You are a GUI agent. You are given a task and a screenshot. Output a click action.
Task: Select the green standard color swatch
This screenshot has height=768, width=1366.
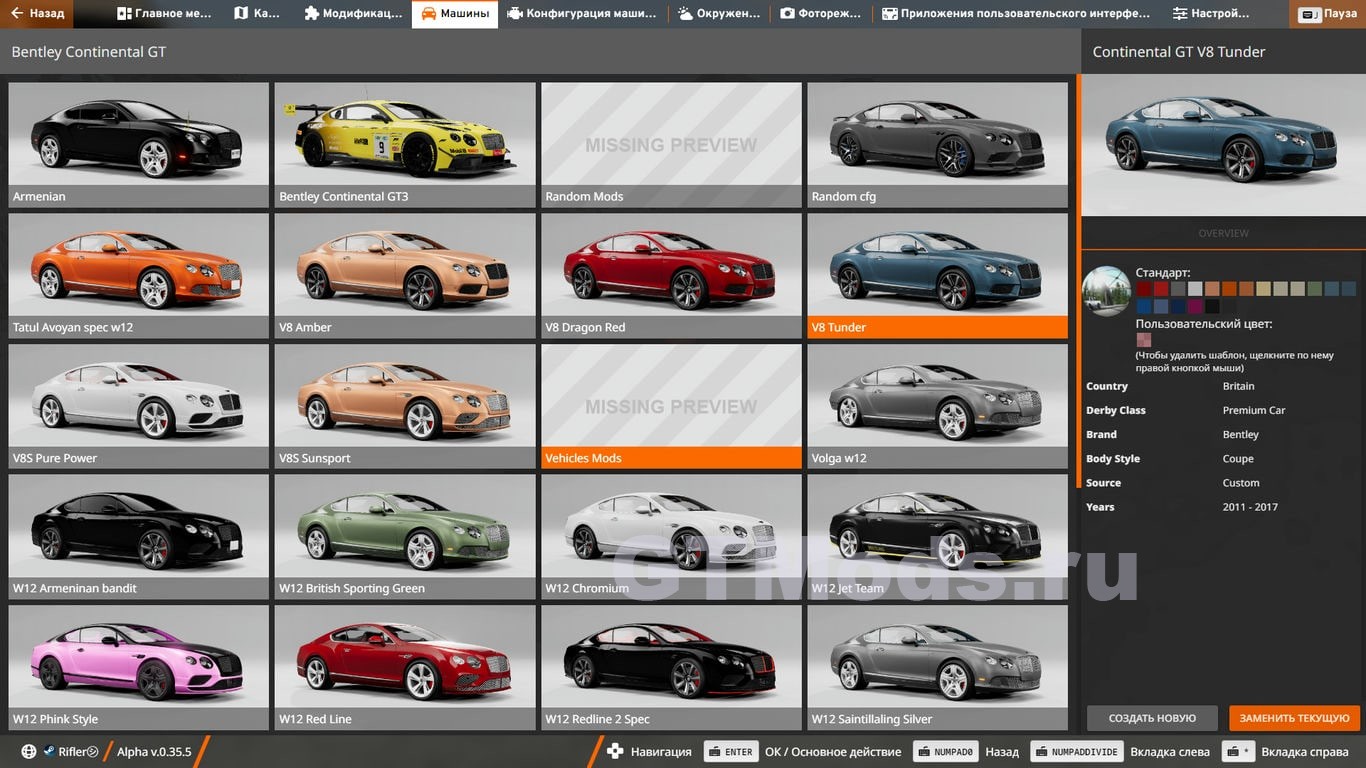(x=1315, y=289)
